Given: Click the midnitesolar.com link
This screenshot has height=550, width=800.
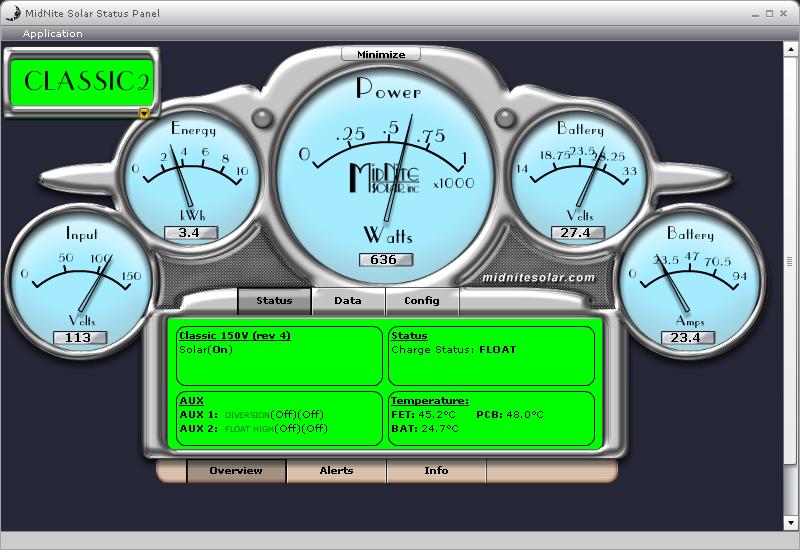Looking at the screenshot, I should point(538,278).
